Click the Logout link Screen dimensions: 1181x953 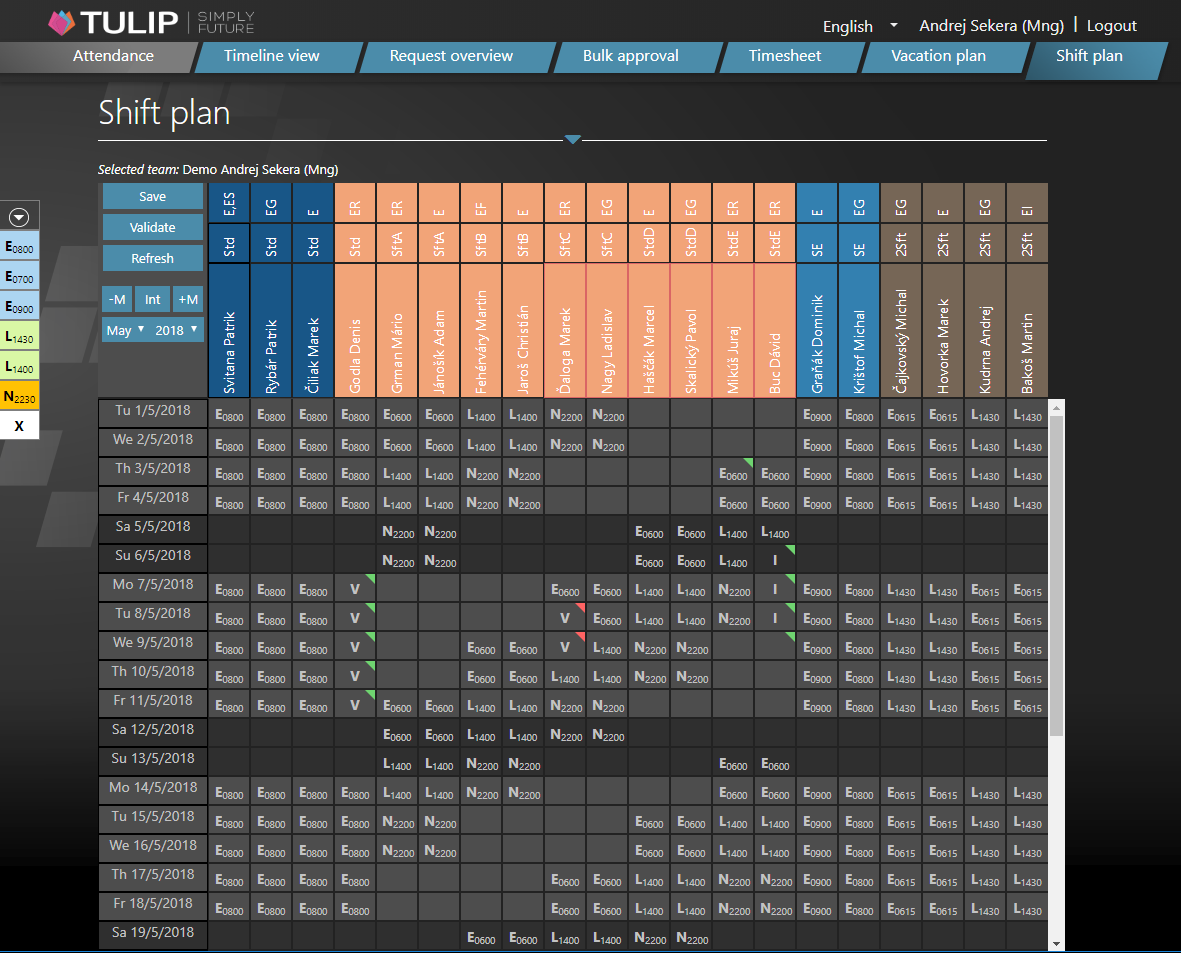1111,26
